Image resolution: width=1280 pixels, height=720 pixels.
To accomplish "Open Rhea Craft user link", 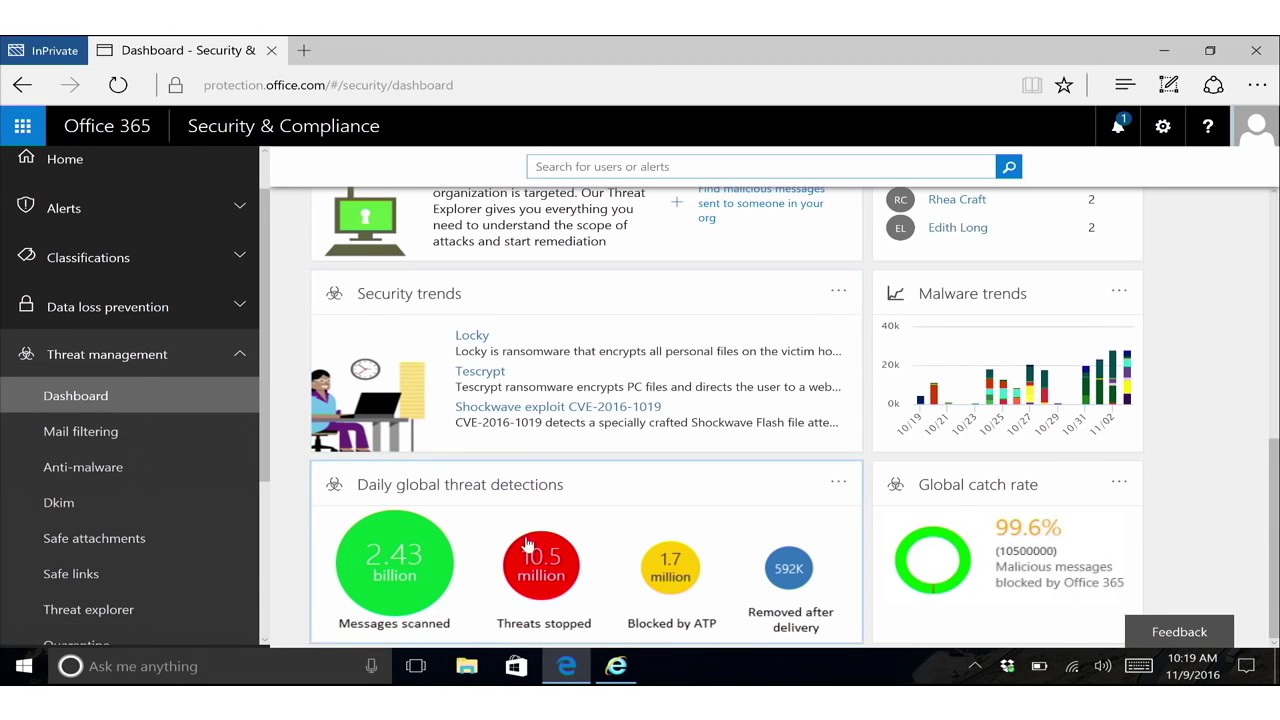I will (x=957, y=199).
